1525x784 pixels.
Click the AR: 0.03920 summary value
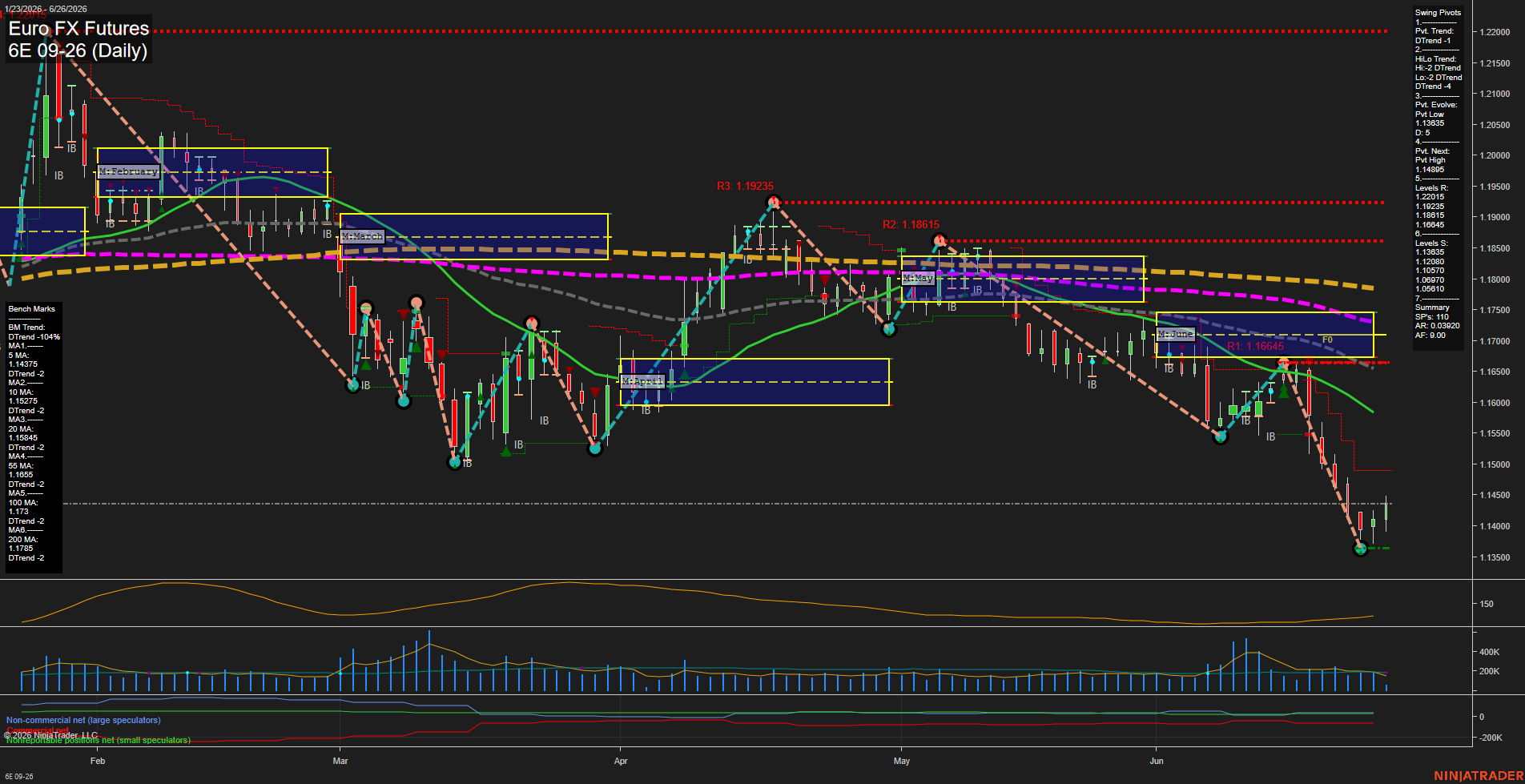point(1437,326)
